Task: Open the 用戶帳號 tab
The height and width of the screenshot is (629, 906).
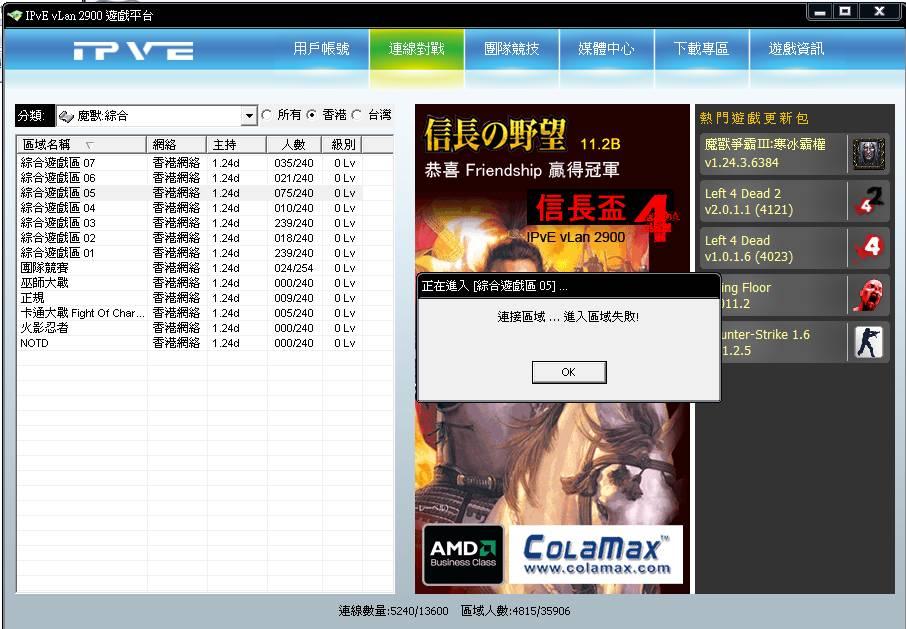Action: [x=321, y=49]
